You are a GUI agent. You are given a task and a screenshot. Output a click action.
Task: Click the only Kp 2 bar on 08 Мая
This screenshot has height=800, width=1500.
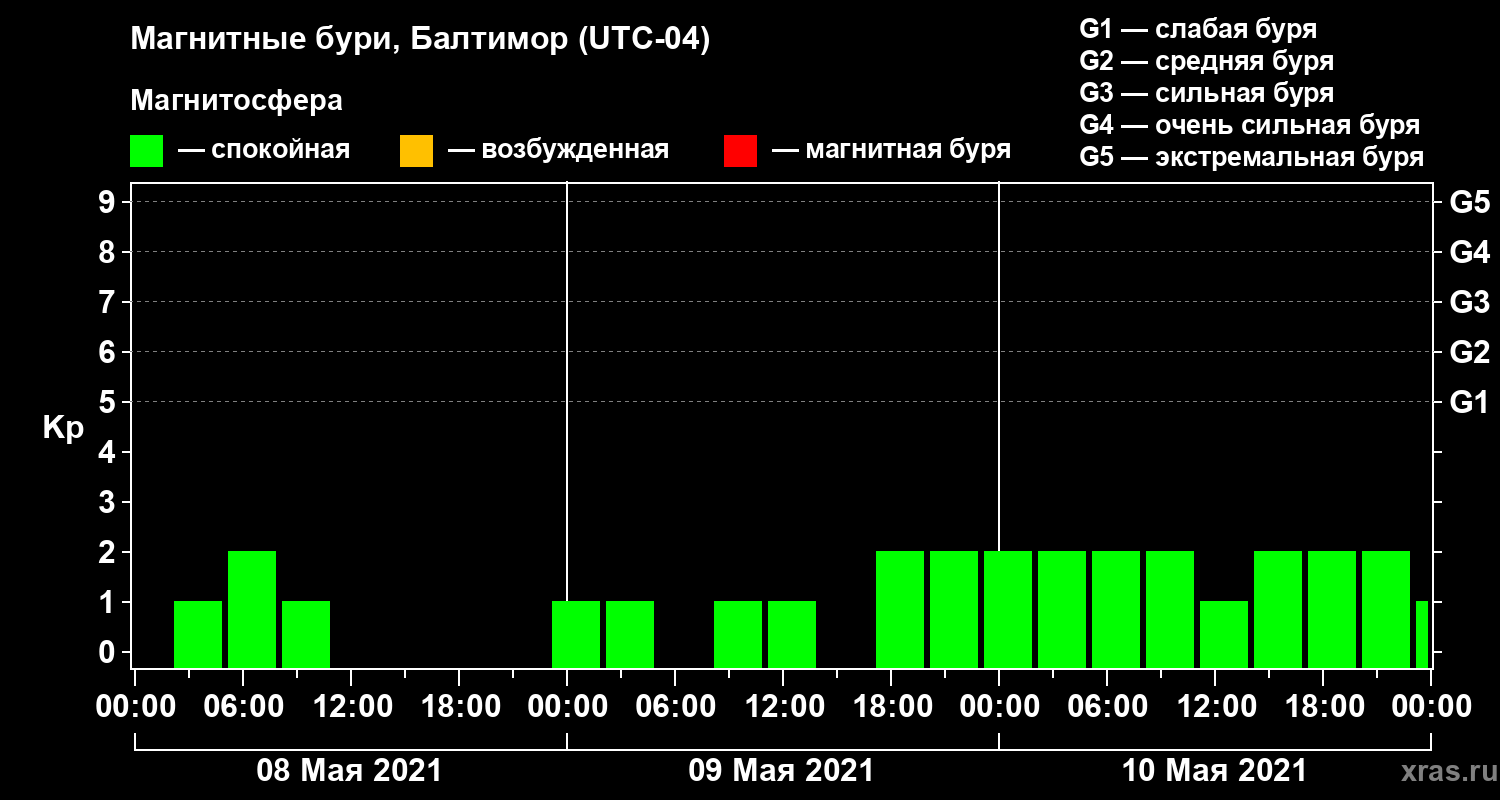click(252, 608)
